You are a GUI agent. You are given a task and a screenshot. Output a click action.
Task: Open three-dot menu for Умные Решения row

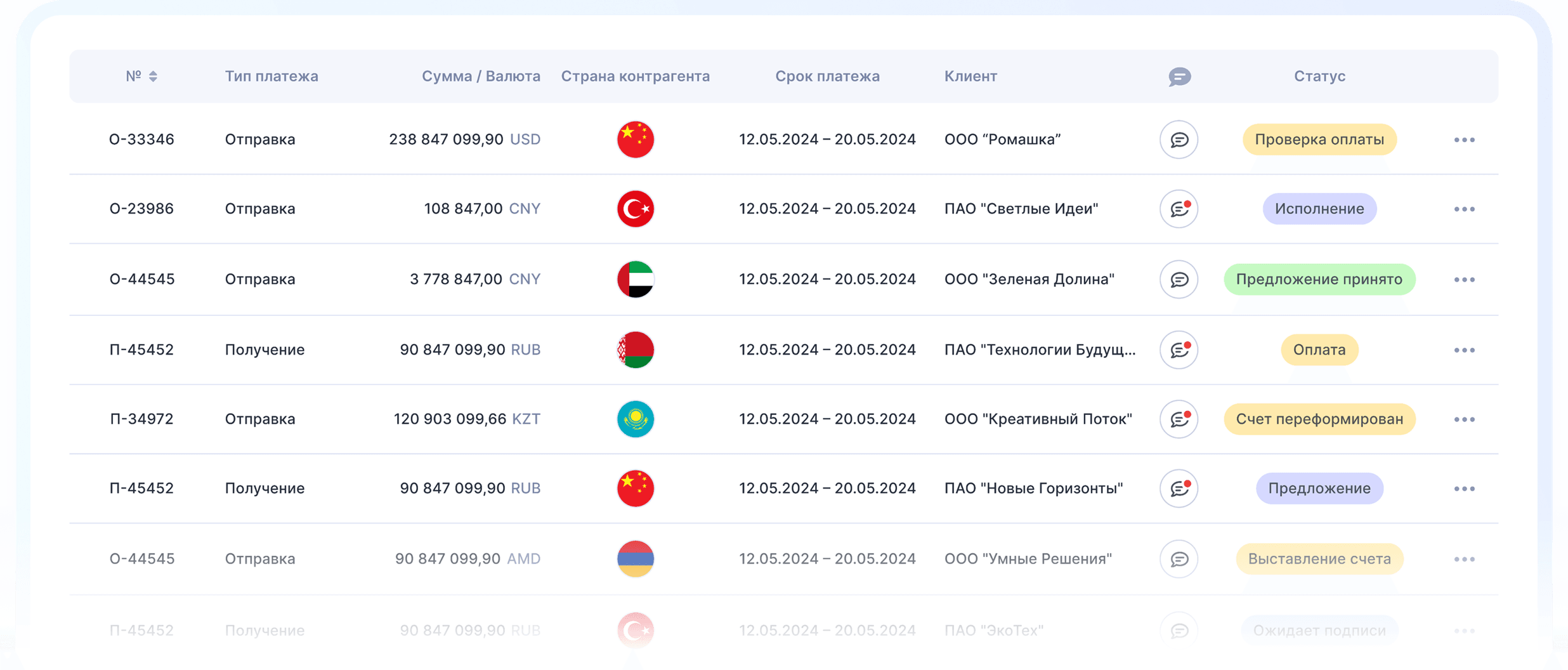[x=1464, y=559]
